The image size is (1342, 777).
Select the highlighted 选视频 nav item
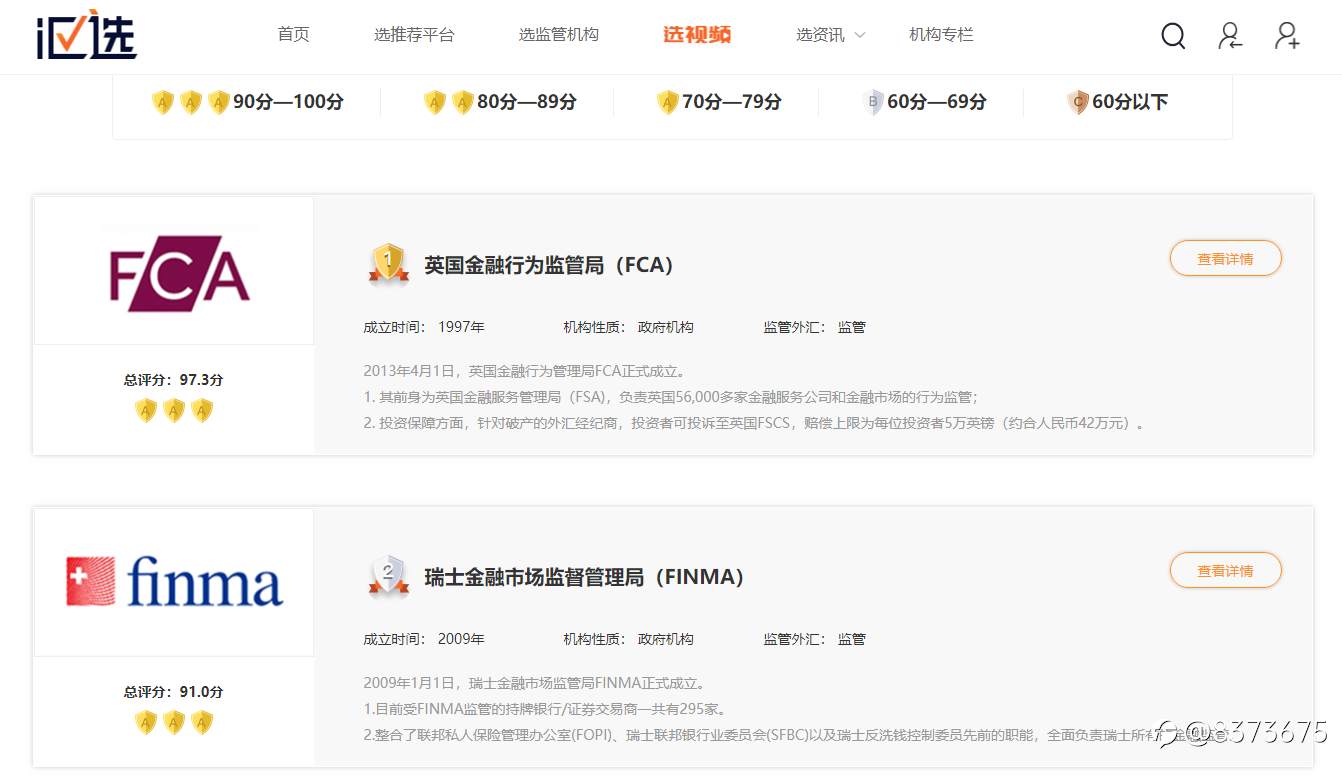[697, 35]
